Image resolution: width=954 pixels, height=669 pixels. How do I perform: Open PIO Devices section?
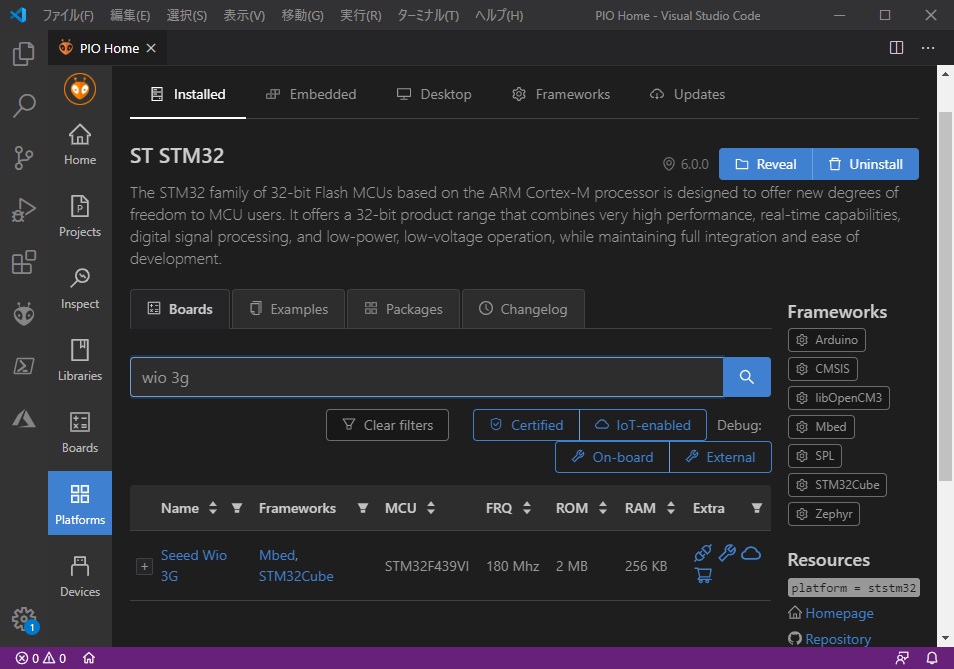(80, 576)
